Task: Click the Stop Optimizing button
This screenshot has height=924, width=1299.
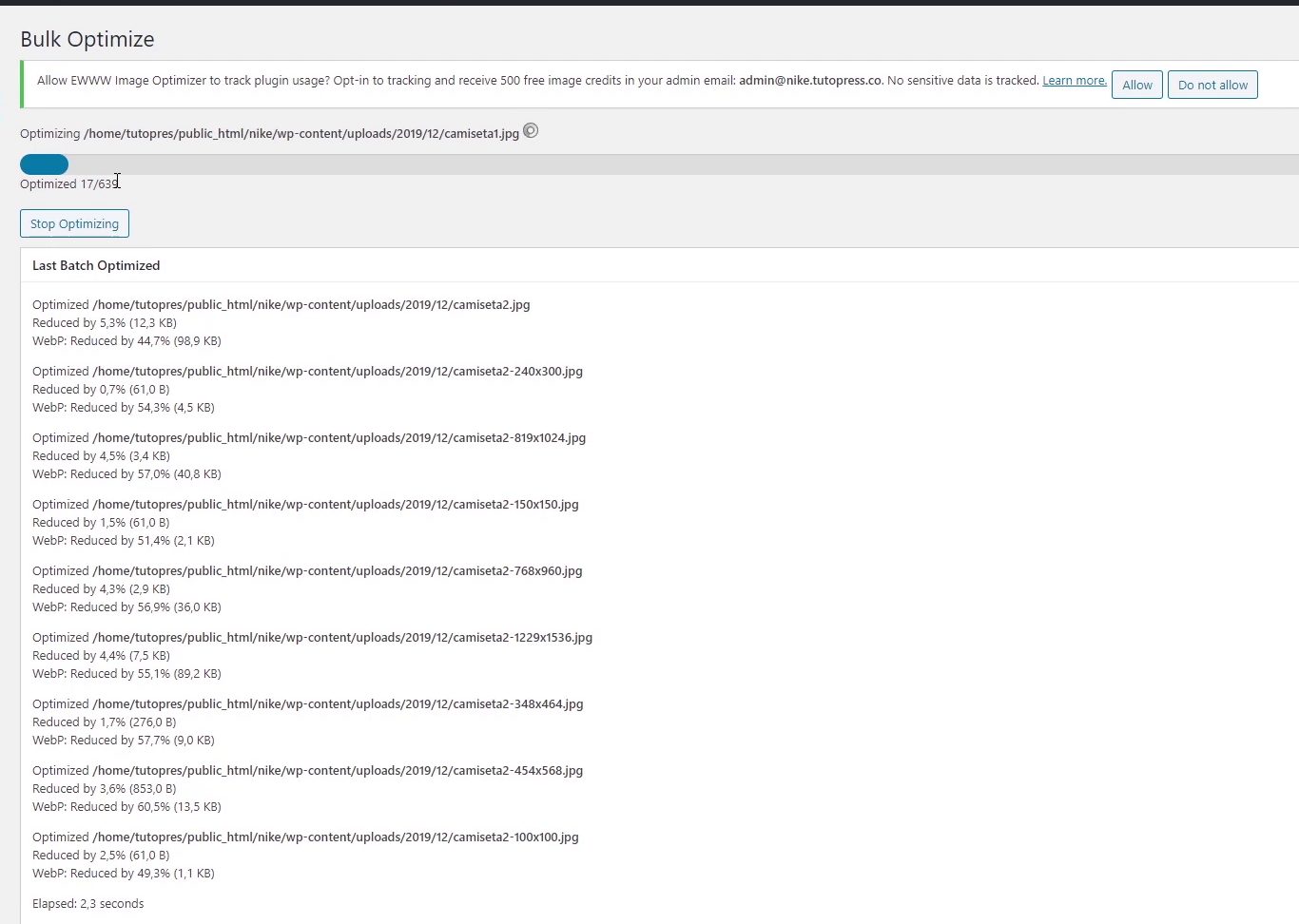Action: pos(74,223)
